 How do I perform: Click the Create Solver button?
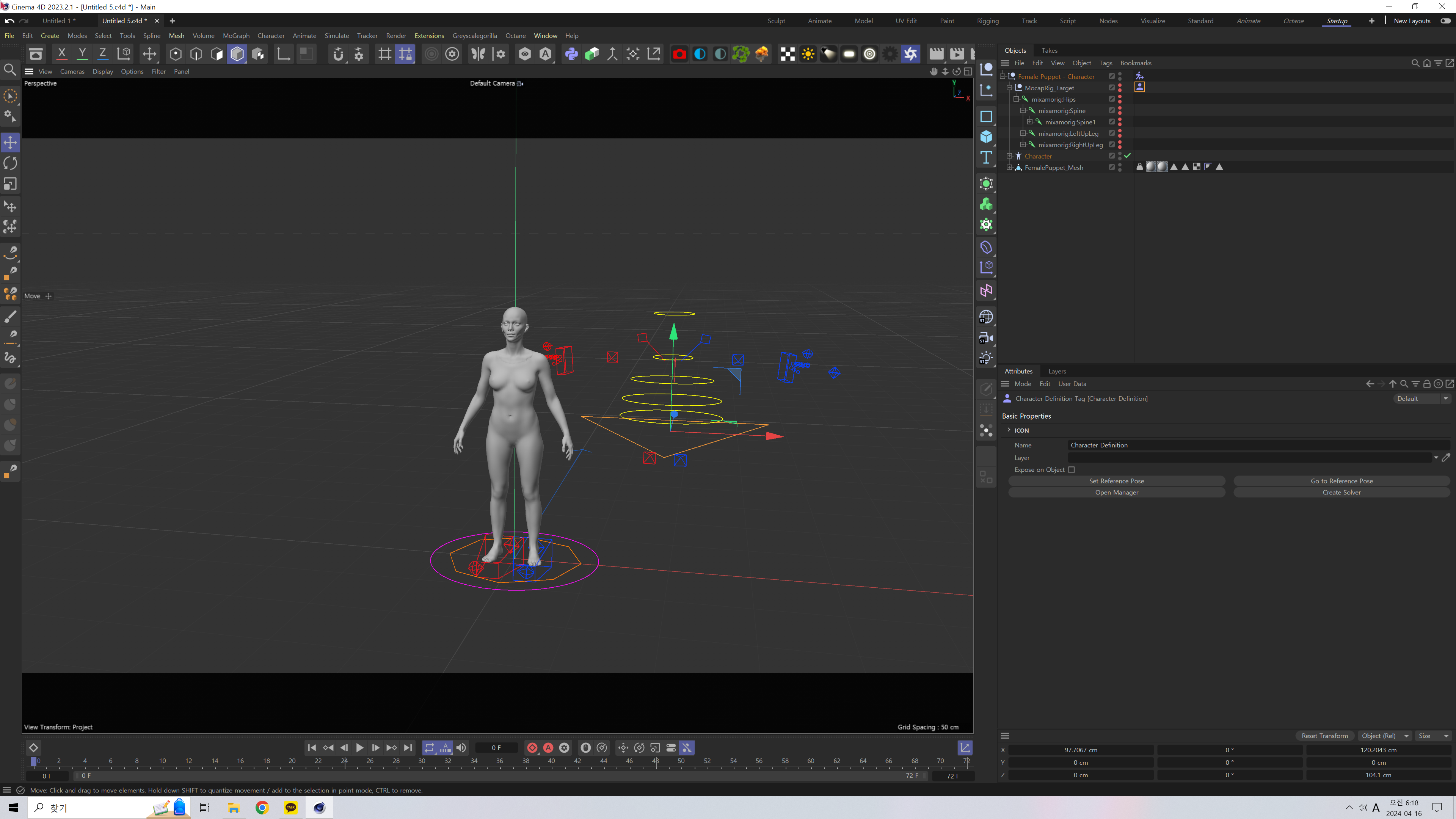pos(1341,492)
